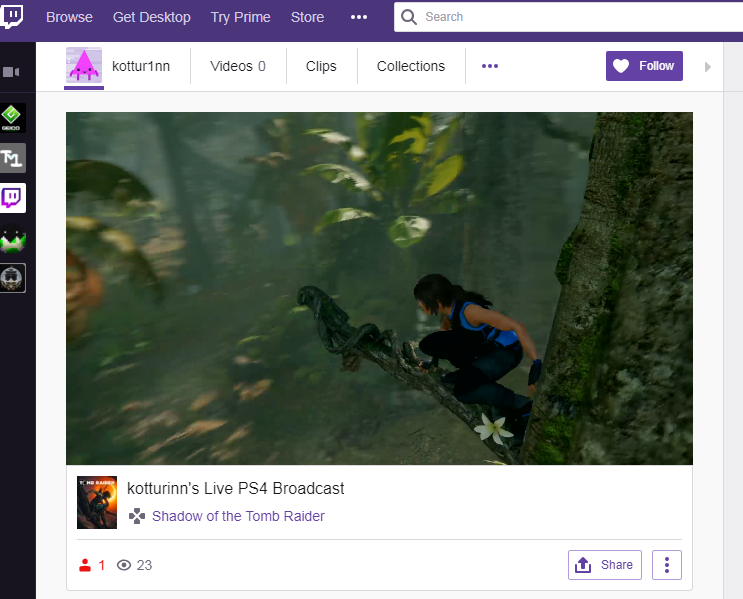
Task: Open Shadow of the Tomb Raider link
Action: 238,516
